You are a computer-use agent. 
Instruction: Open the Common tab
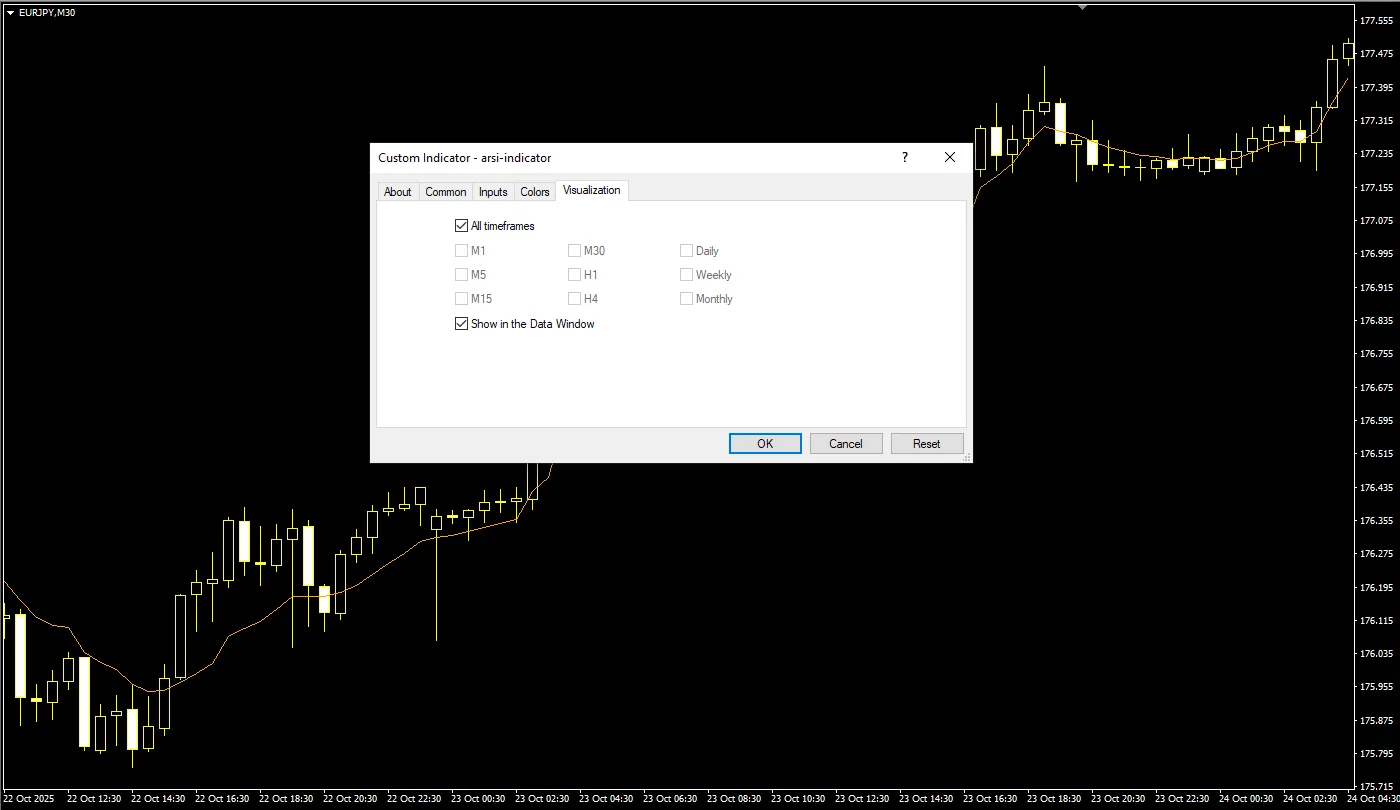[446, 192]
